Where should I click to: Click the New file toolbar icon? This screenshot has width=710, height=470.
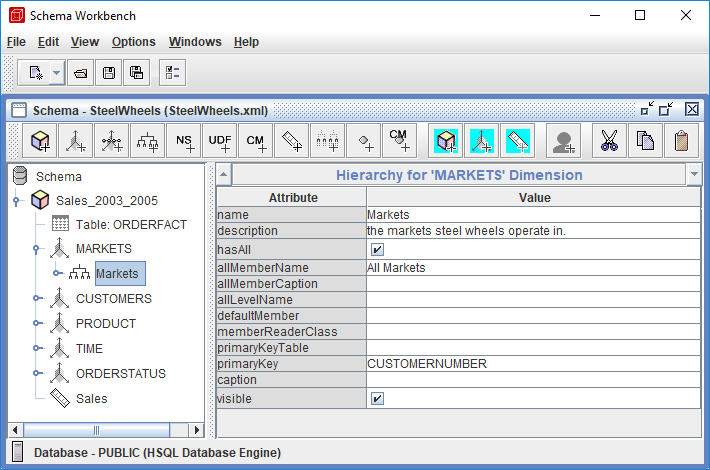[35, 72]
